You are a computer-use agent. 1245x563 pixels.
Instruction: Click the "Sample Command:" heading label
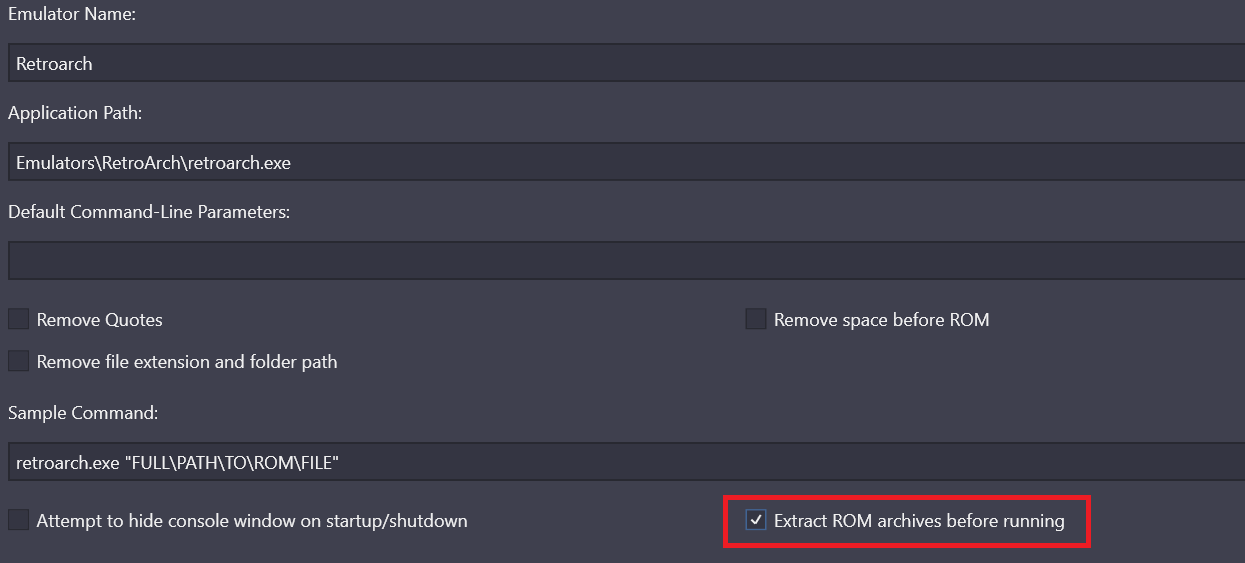(x=84, y=413)
